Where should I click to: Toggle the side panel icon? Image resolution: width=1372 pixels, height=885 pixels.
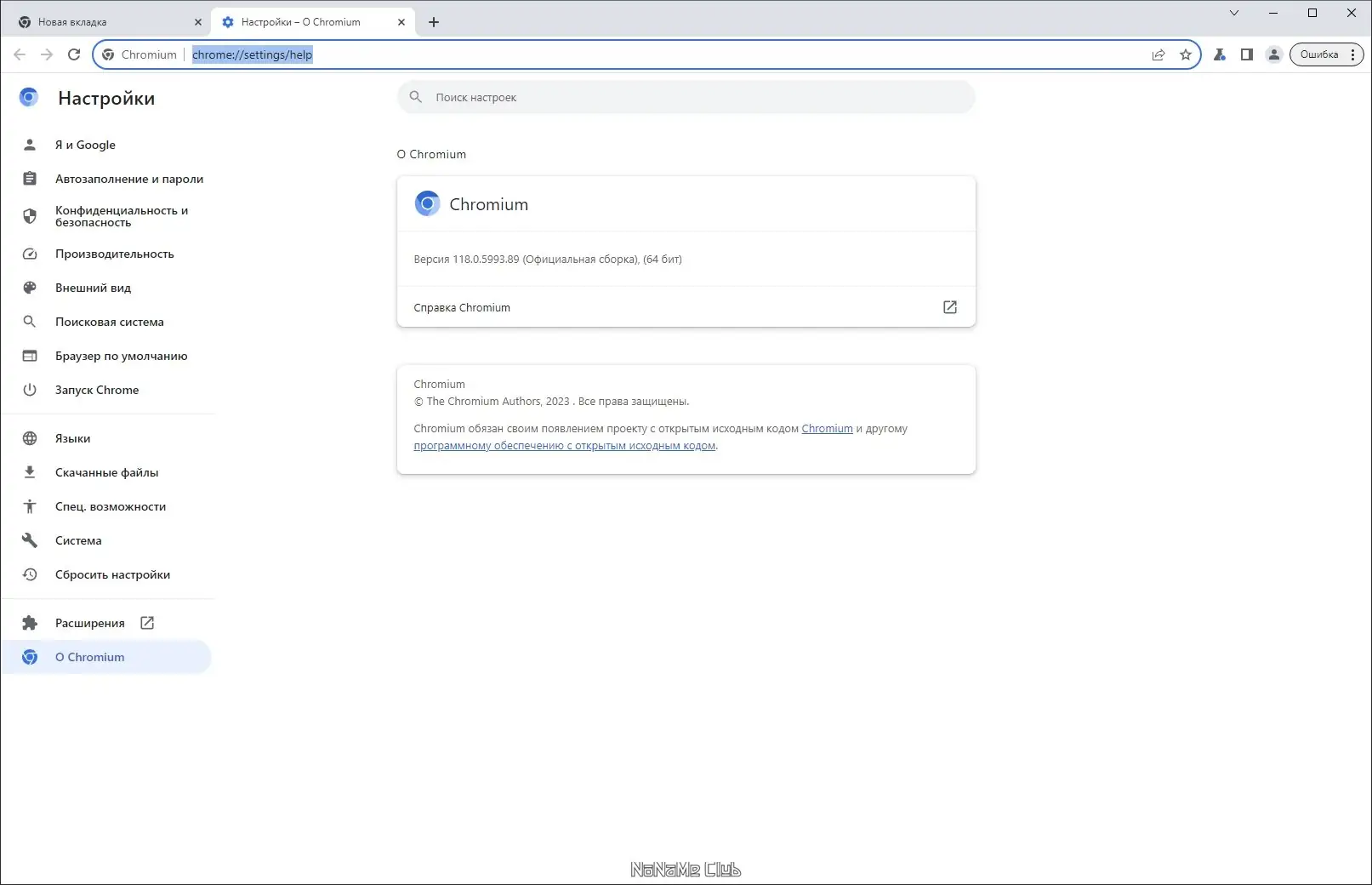pyautogui.click(x=1247, y=54)
